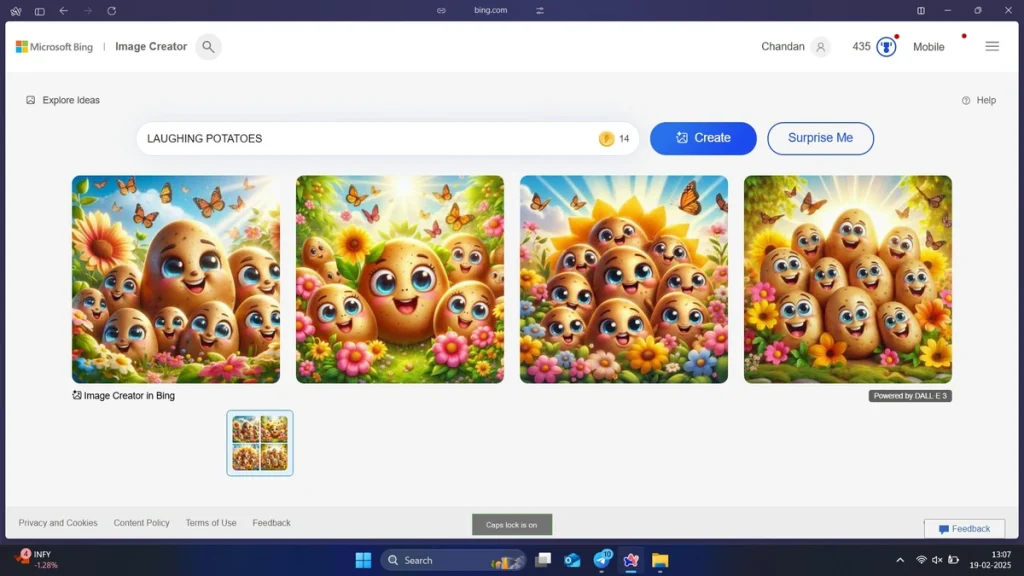Viewport: 1024px width, 576px height.
Task: Go back with browser back arrow
Action: coord(63,10)
